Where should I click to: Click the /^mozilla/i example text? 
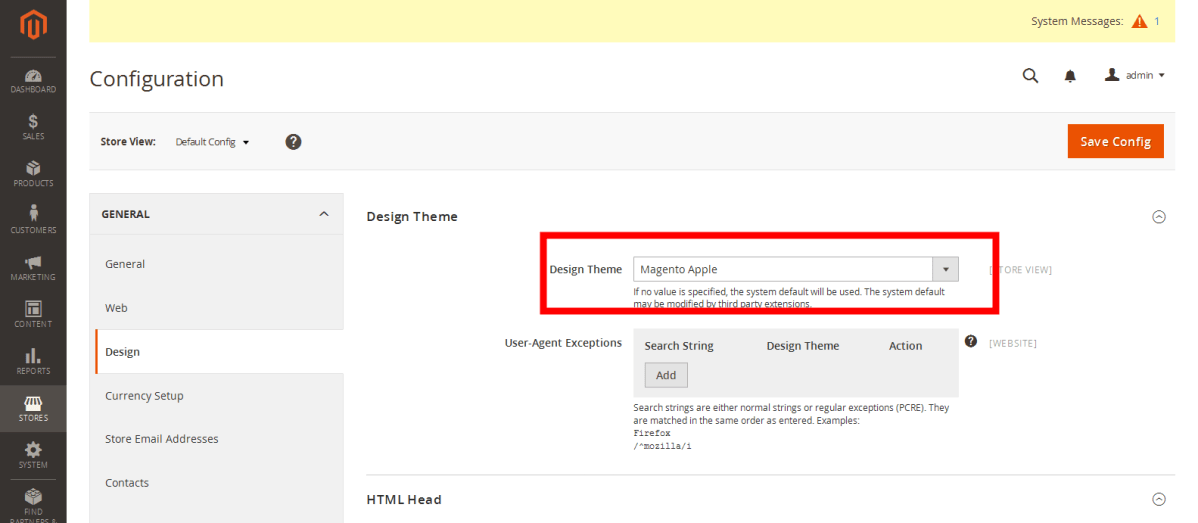pos(662,445)
